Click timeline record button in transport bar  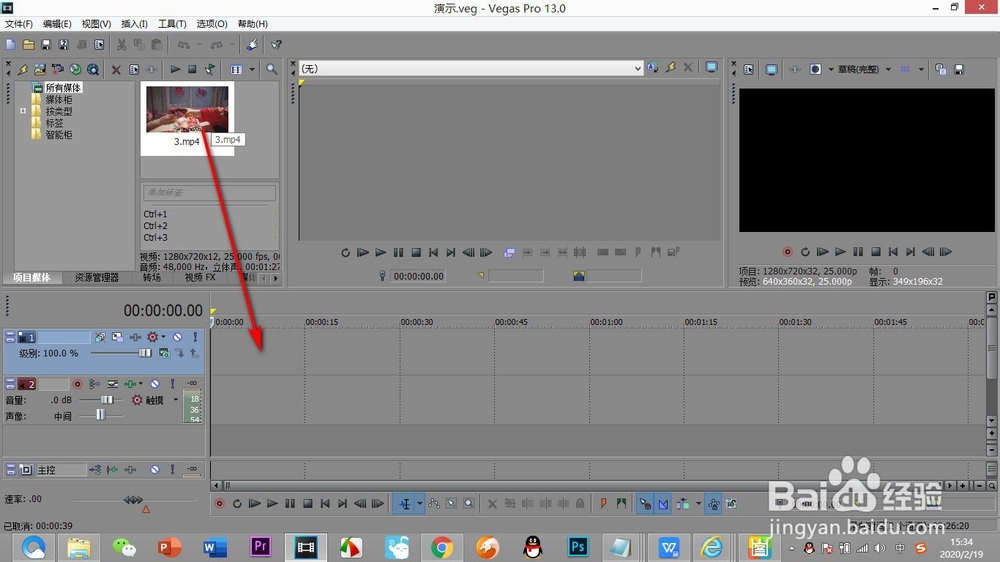pyautogui.click(x=219, y=504)
